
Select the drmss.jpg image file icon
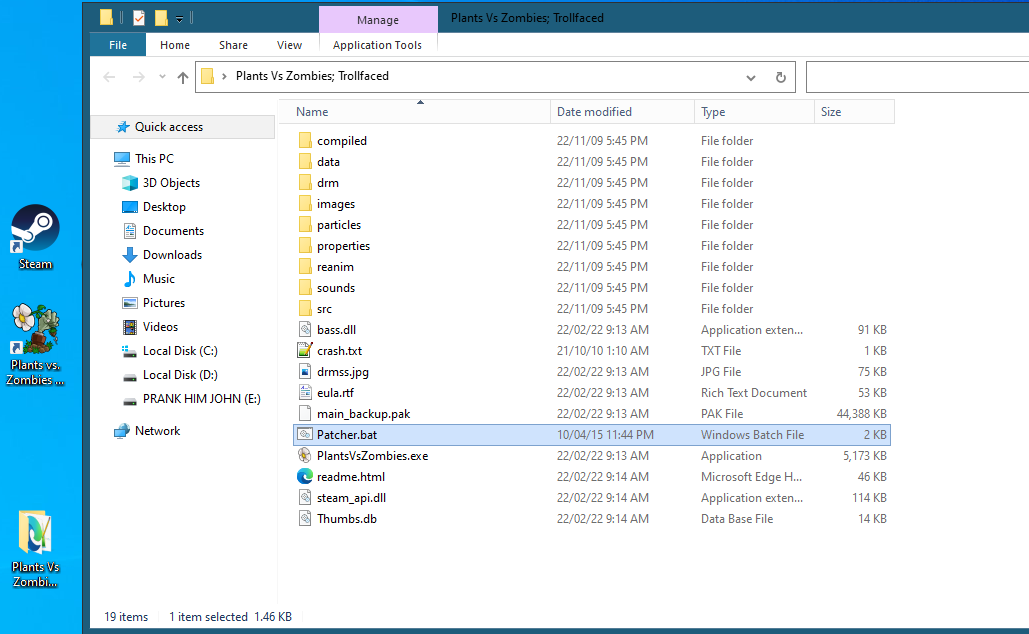pyautogui.click(x=304, y=371)
